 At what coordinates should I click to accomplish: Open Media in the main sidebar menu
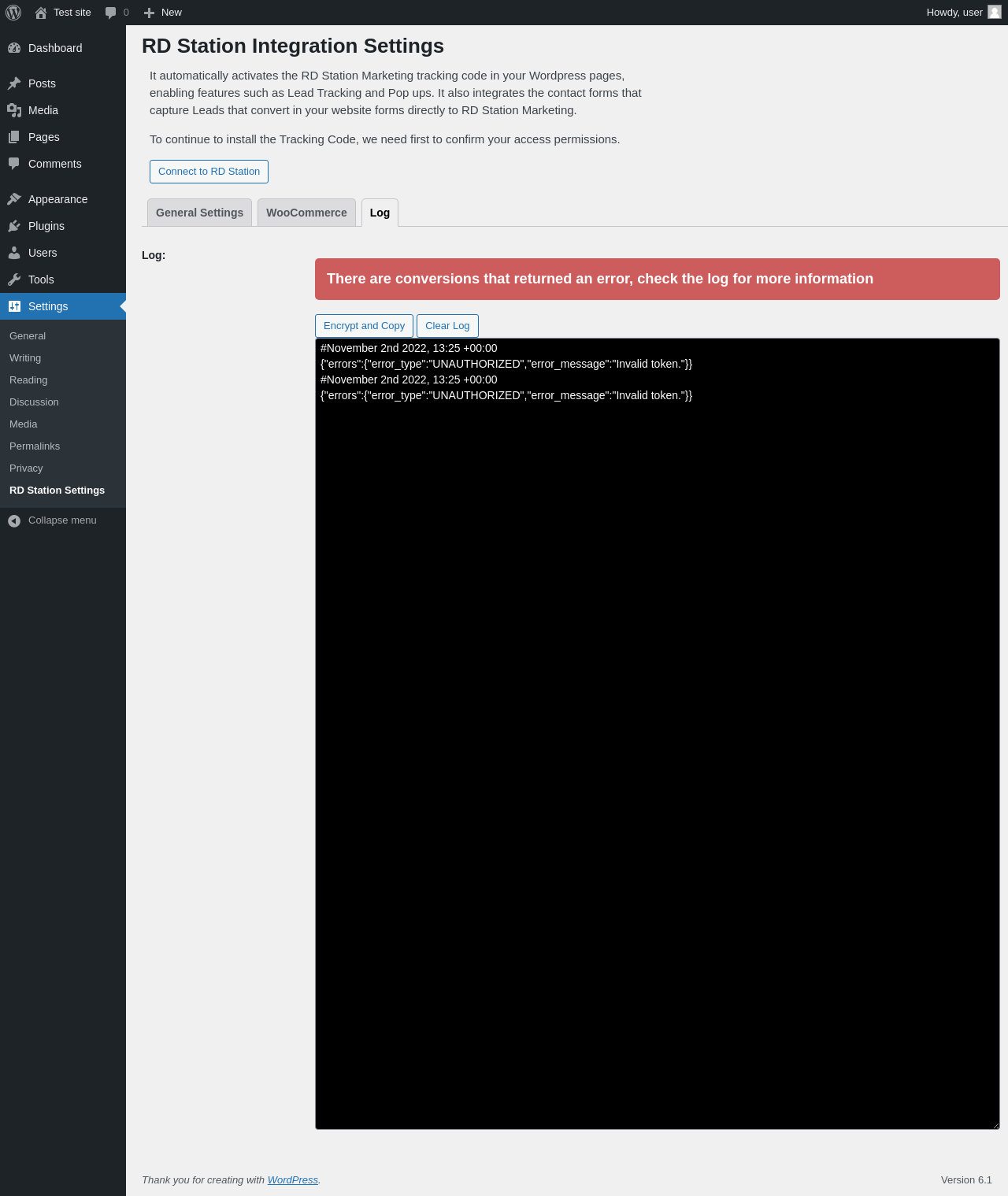[x=63, y=110]
